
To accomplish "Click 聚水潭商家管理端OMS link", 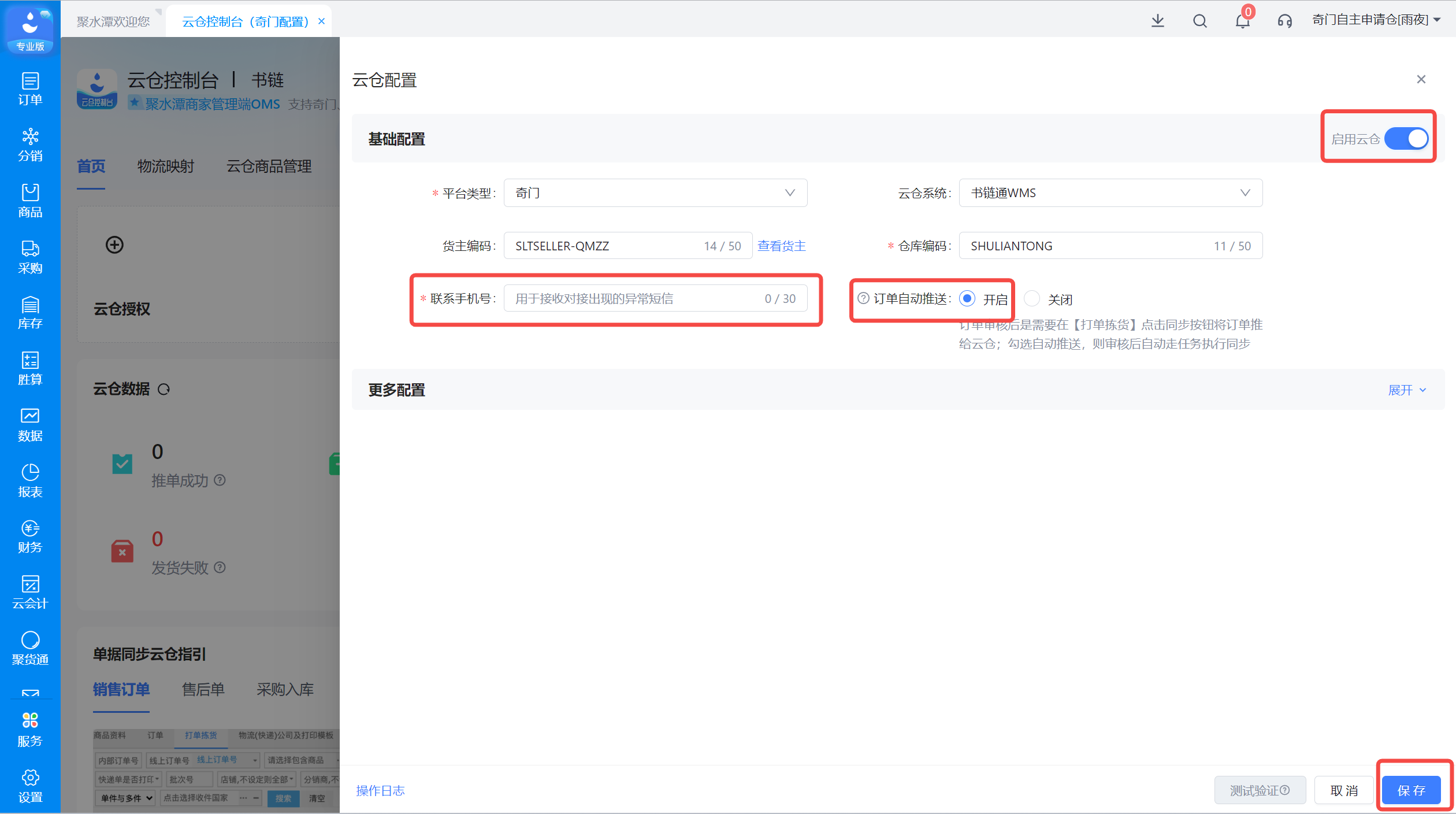I will pos(213,104).
